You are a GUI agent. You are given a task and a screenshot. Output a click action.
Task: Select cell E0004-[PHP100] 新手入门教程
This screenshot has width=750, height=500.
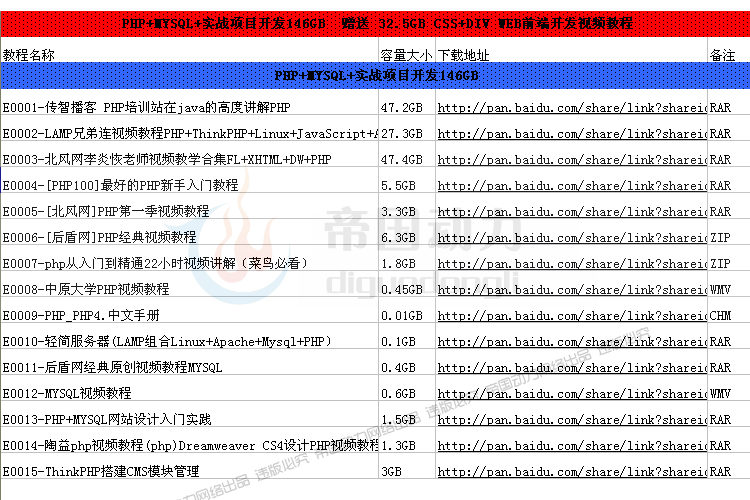(x=189, y=180)
